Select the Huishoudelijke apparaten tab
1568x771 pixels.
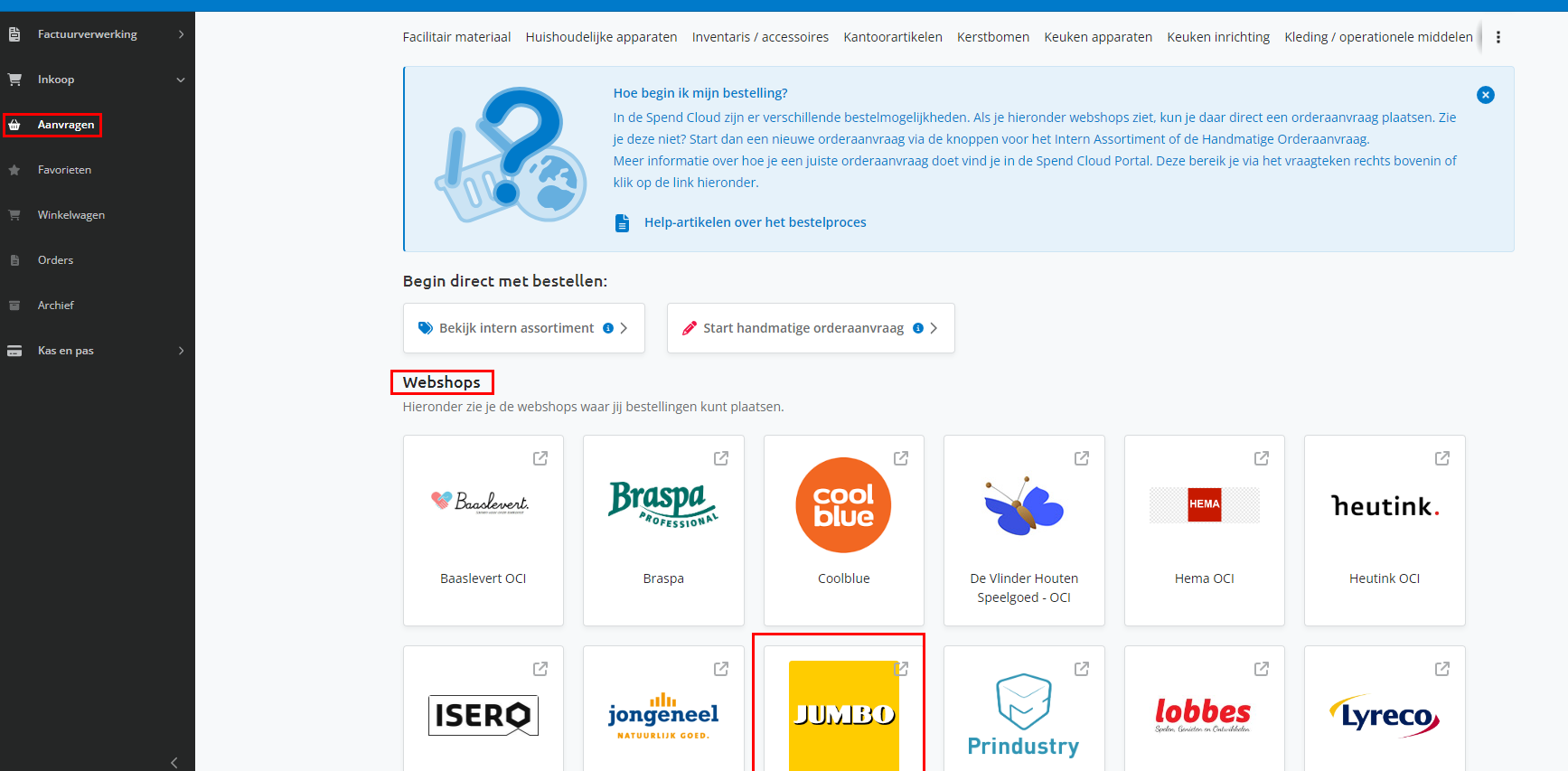pyautogui.click(x=601, y=37)
